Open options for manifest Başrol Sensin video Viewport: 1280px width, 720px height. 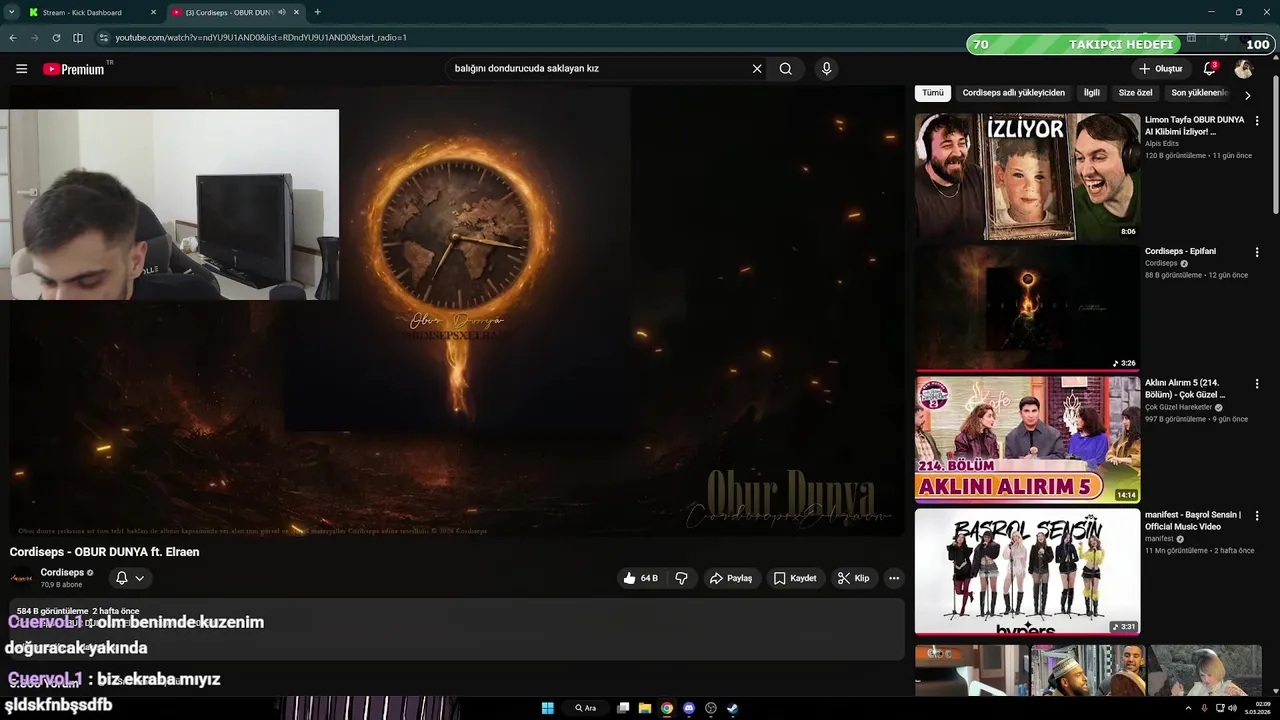tap(1257, 516)
